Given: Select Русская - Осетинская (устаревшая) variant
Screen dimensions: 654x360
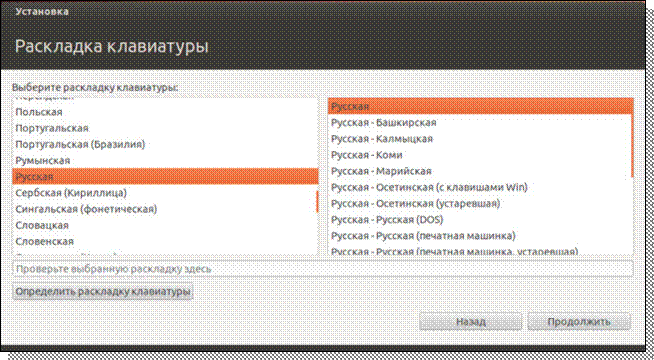Looking at the screenshot, I should click(x=480, y=204).
